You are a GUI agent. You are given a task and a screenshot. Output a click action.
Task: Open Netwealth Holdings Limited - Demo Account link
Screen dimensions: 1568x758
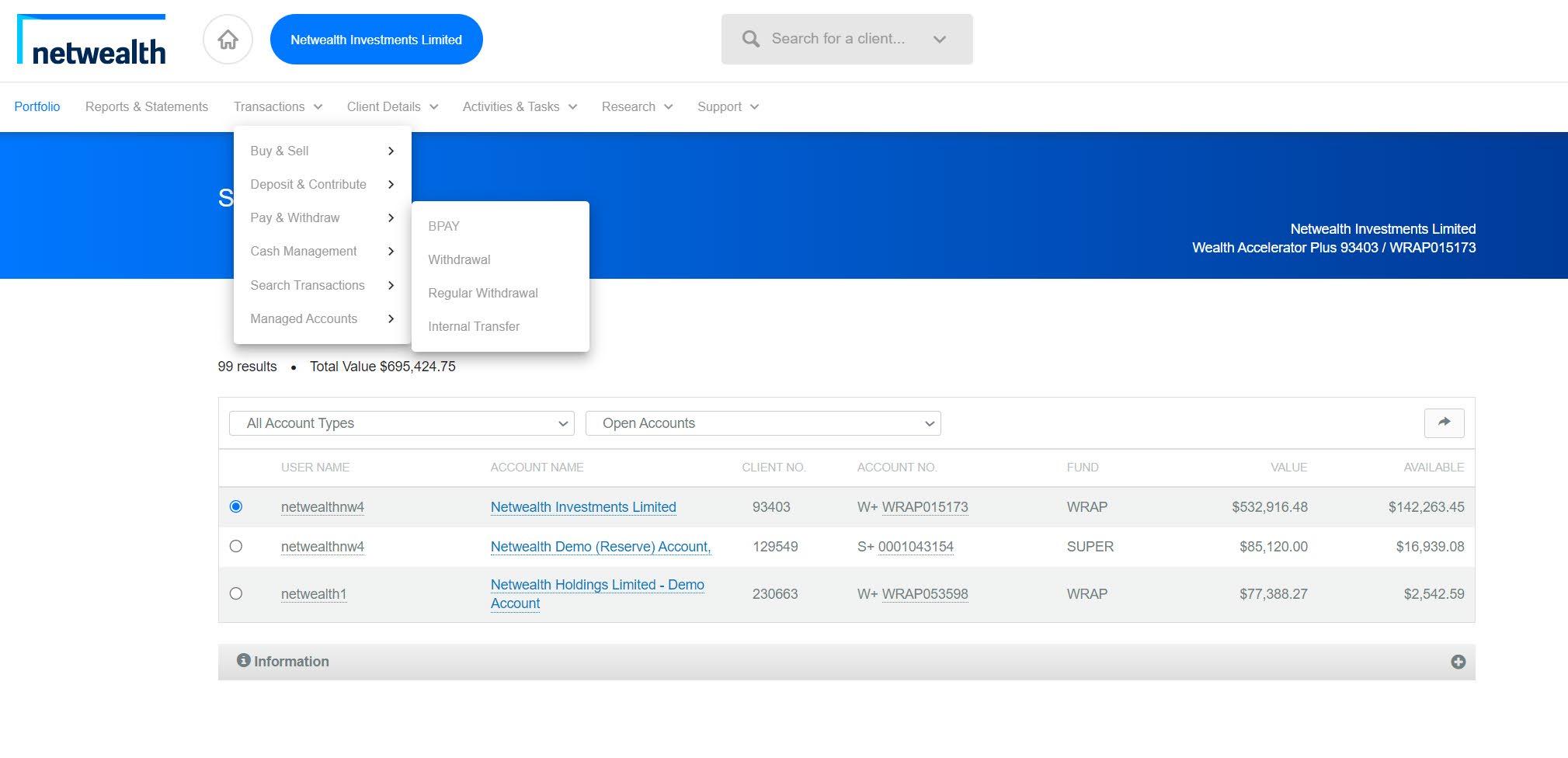point(597,594)
